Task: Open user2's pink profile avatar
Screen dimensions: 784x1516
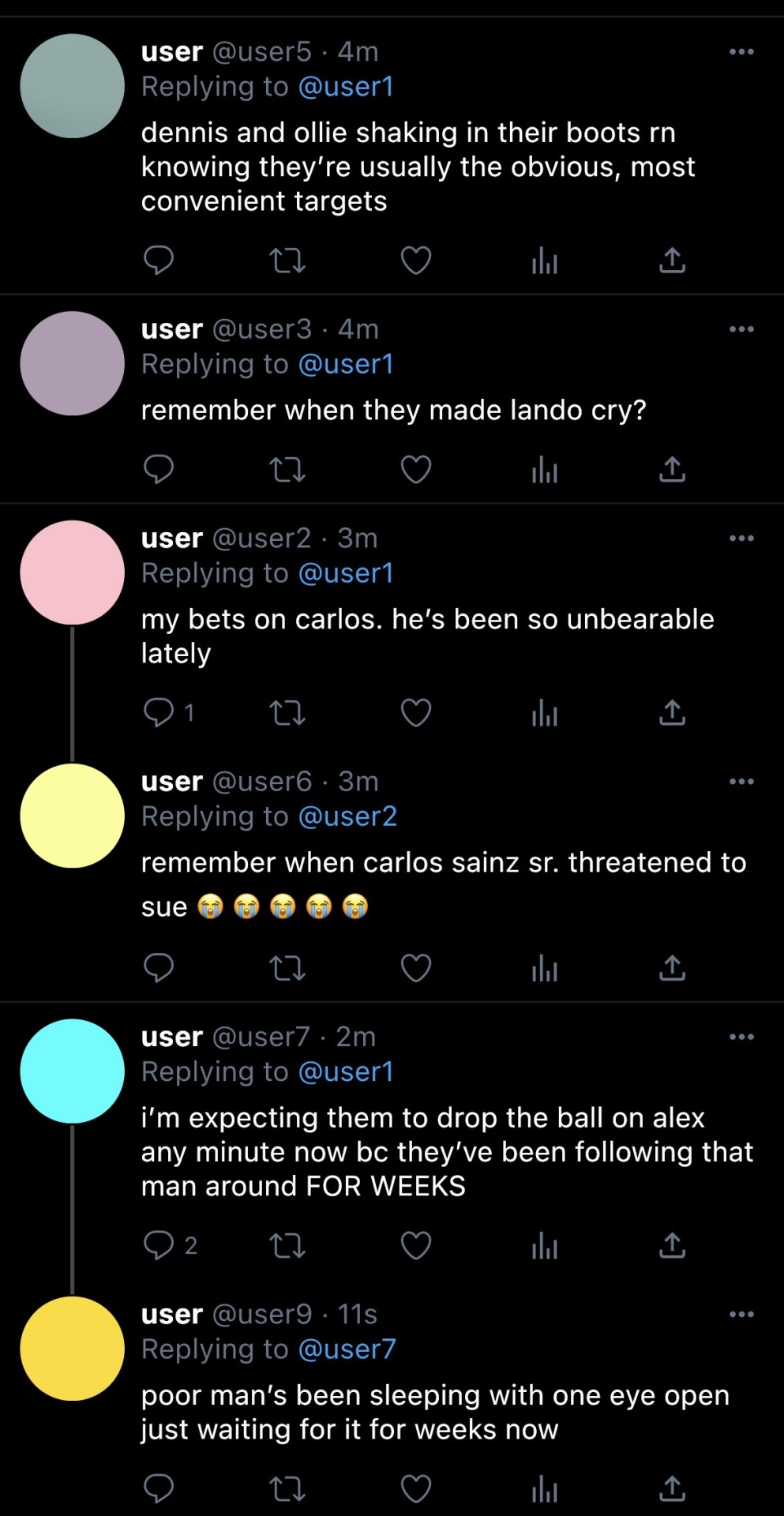Action: [72, 572]
